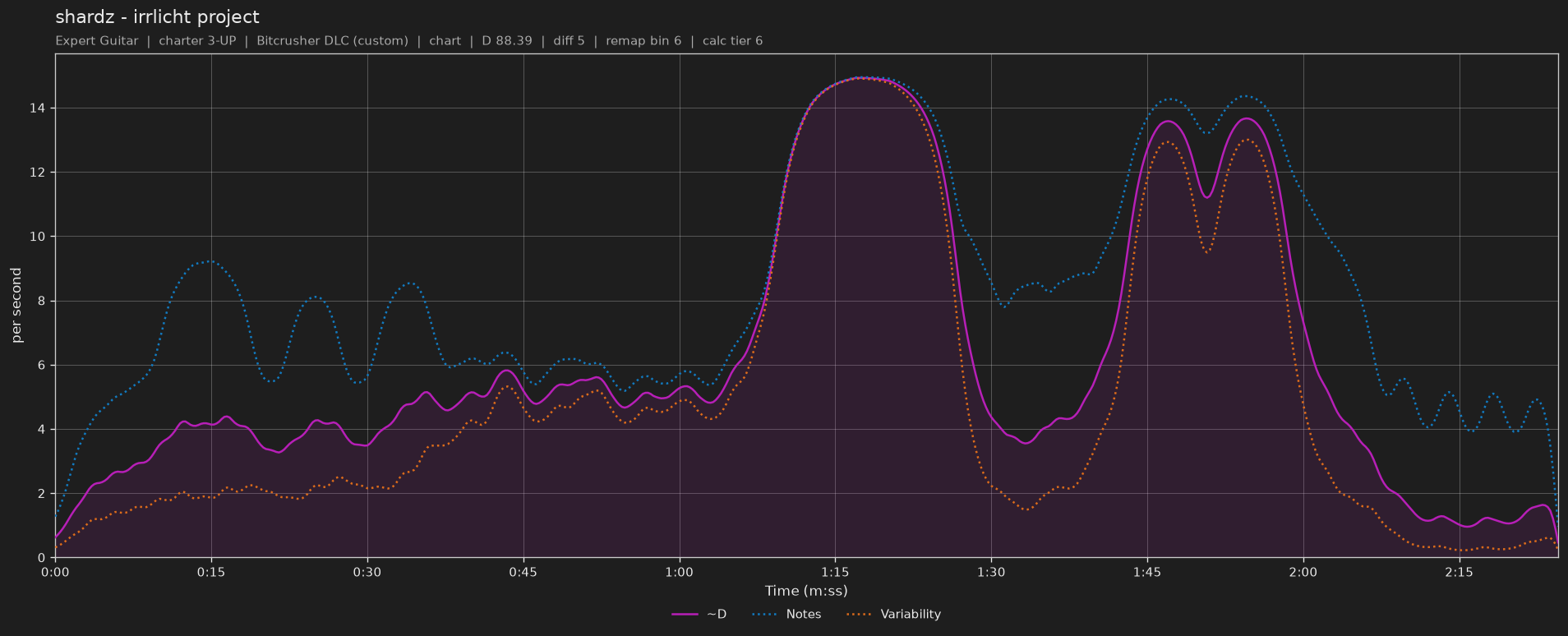1568x636 pixels.
Task: Click the 0:15 x-axis tick label
Action: 211,573
